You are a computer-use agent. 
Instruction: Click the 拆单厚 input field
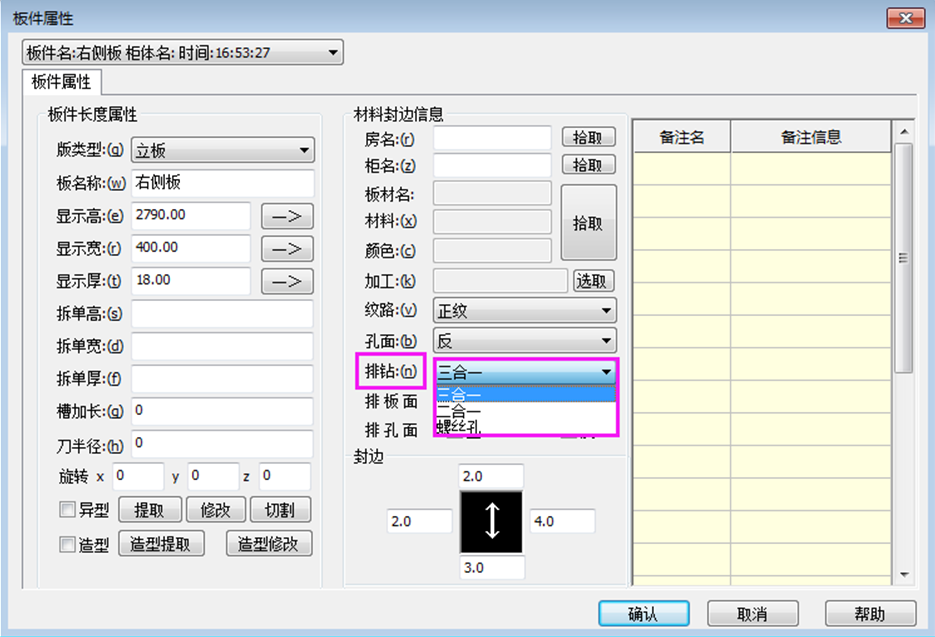(x=222, y=379)
